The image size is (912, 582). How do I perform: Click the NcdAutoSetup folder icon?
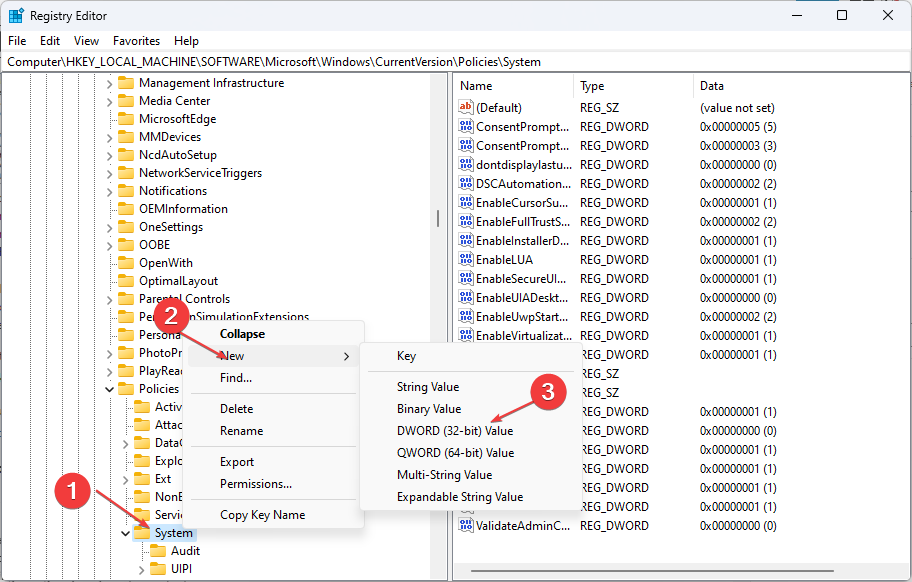[x=126, y=155]
